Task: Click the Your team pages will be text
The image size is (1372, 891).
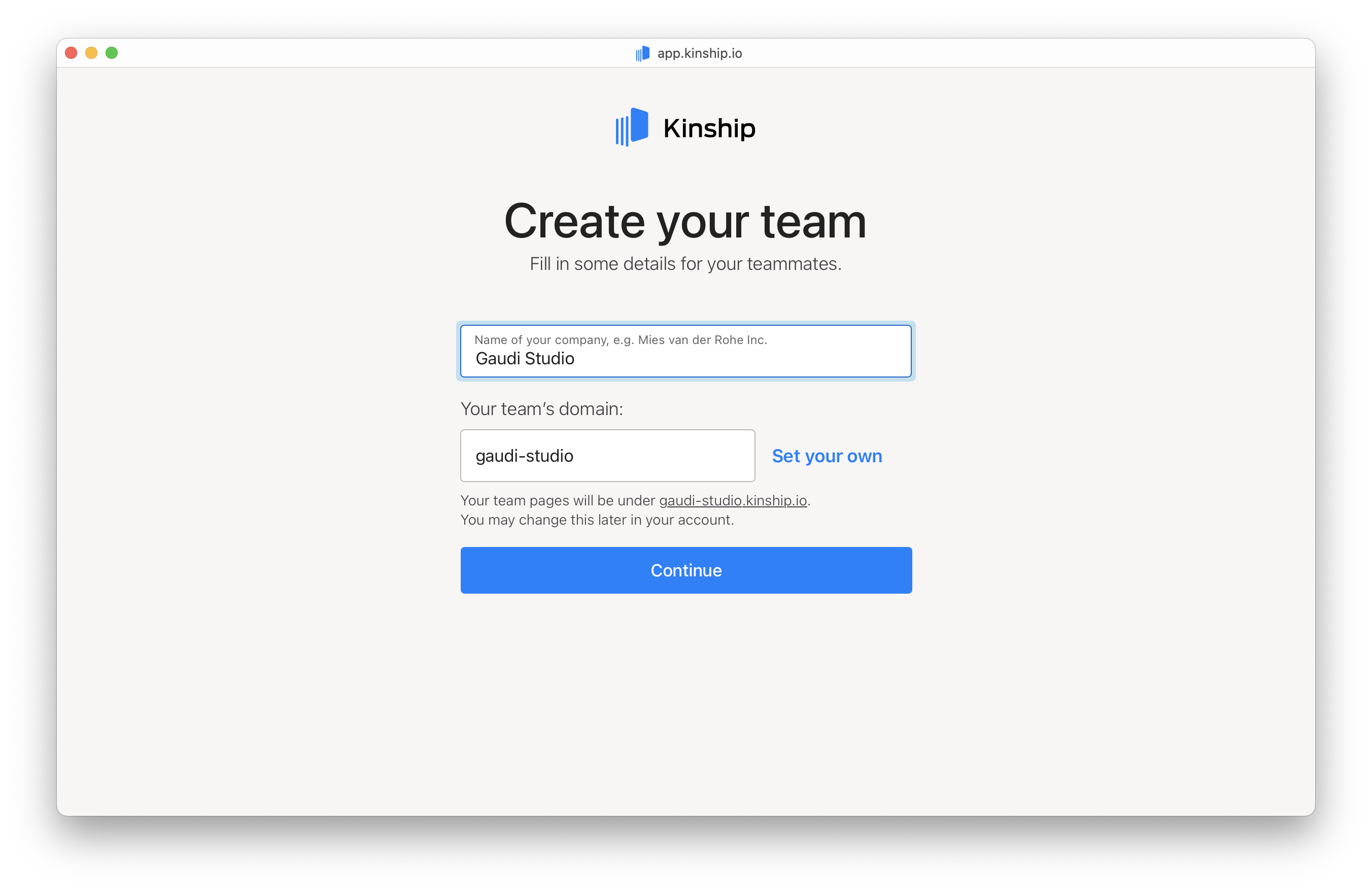Action: (x=558, y=500)
